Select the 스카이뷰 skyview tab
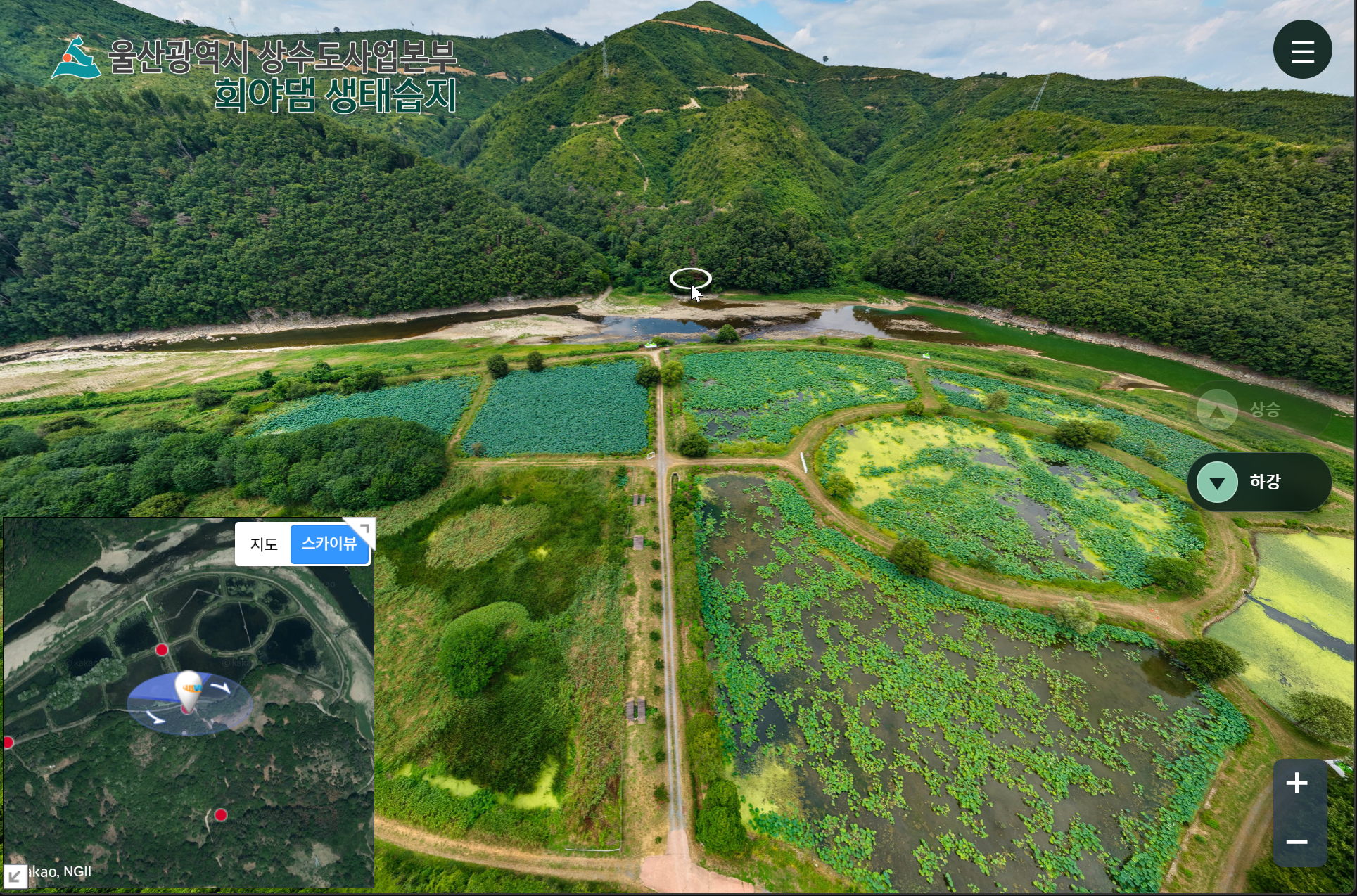 click(329, 544)
